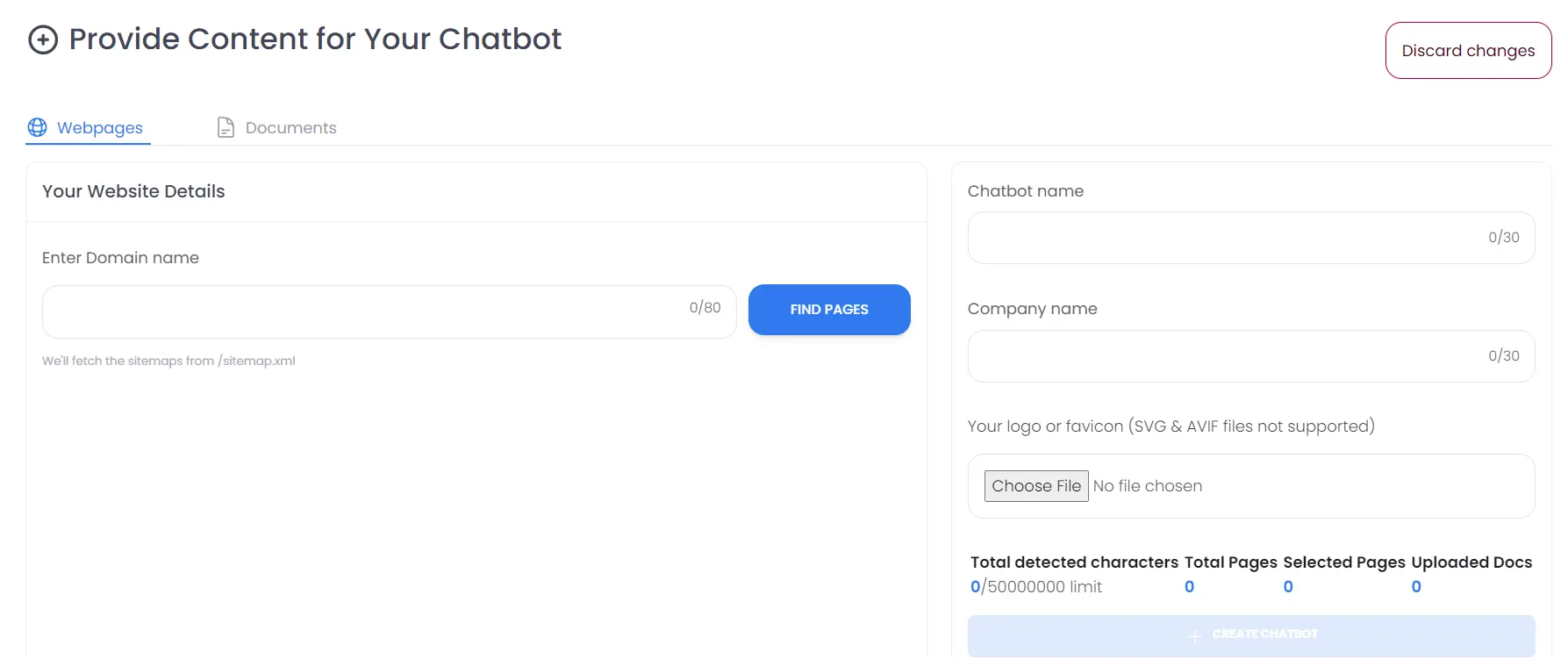Click the Choose File button for logo
1568x666 pixels.
[x=1035, y=486]
